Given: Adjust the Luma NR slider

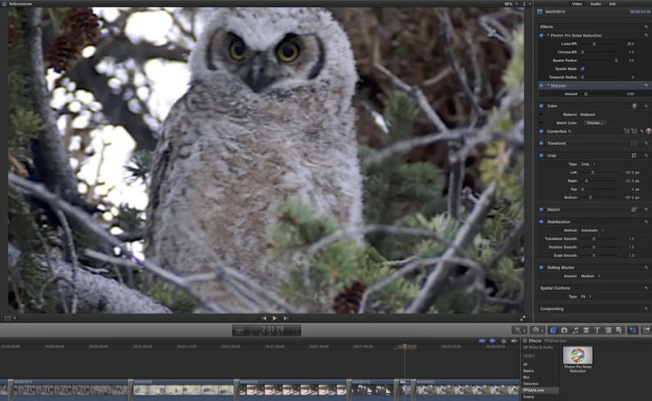Looking at the screenshot, I should pos(594,44).
